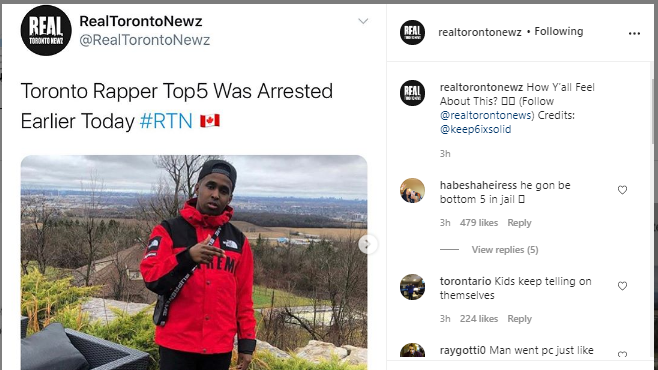Expand View replies (5) under habeshaheiress

[505, 250]
